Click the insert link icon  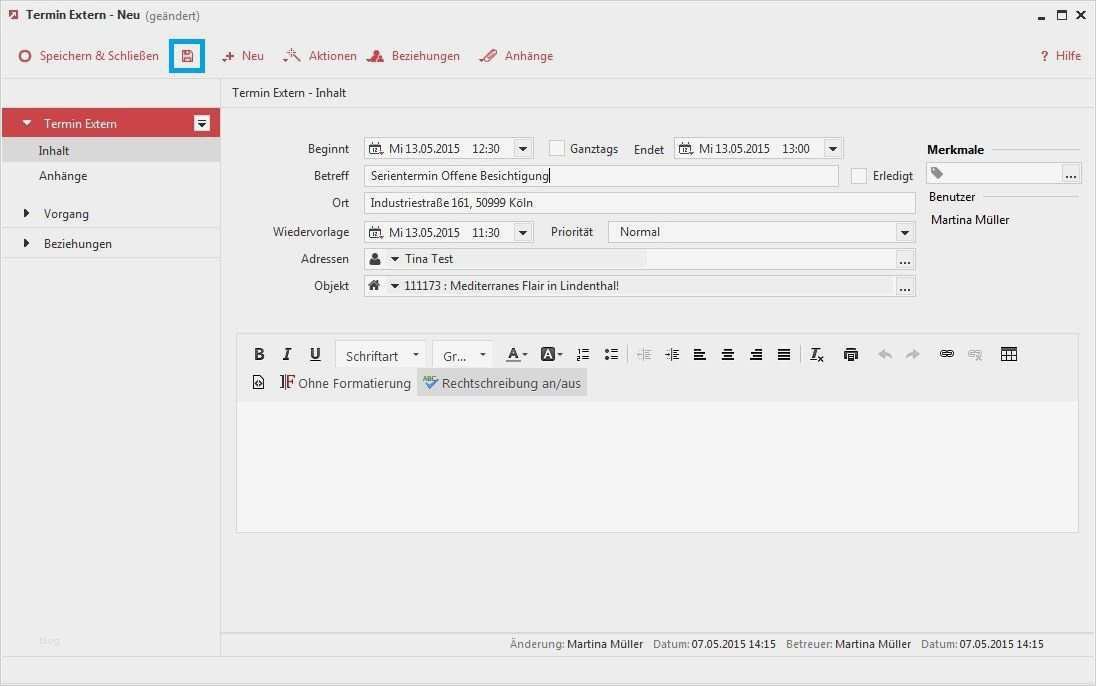coord(946,354)
